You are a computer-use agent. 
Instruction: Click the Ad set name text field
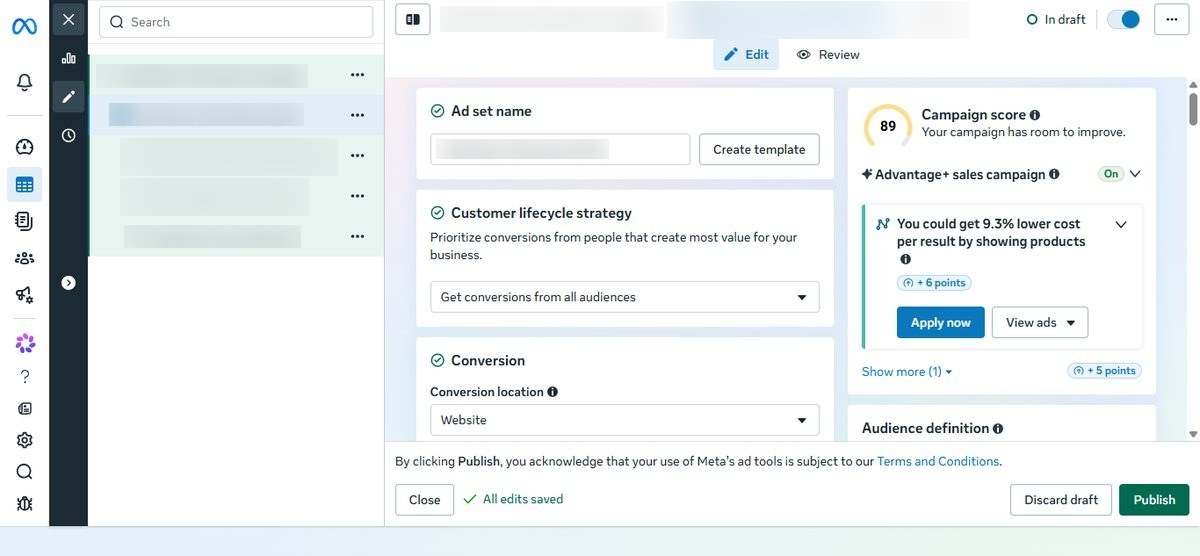tap(560, 149)
